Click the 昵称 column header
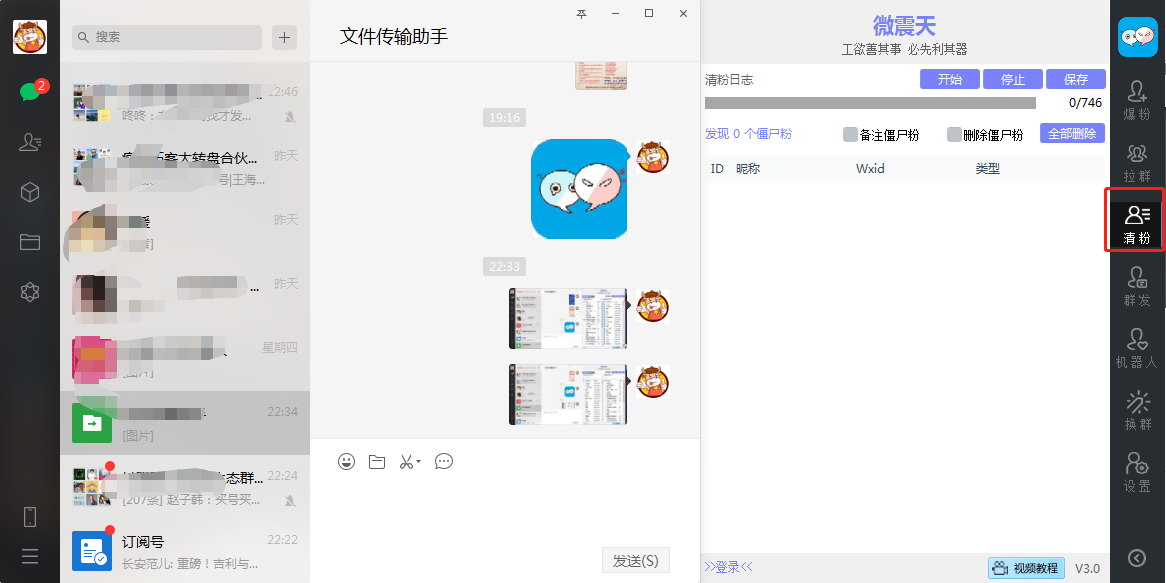Viewport: 1166px width, 583px height. (748, 169)
